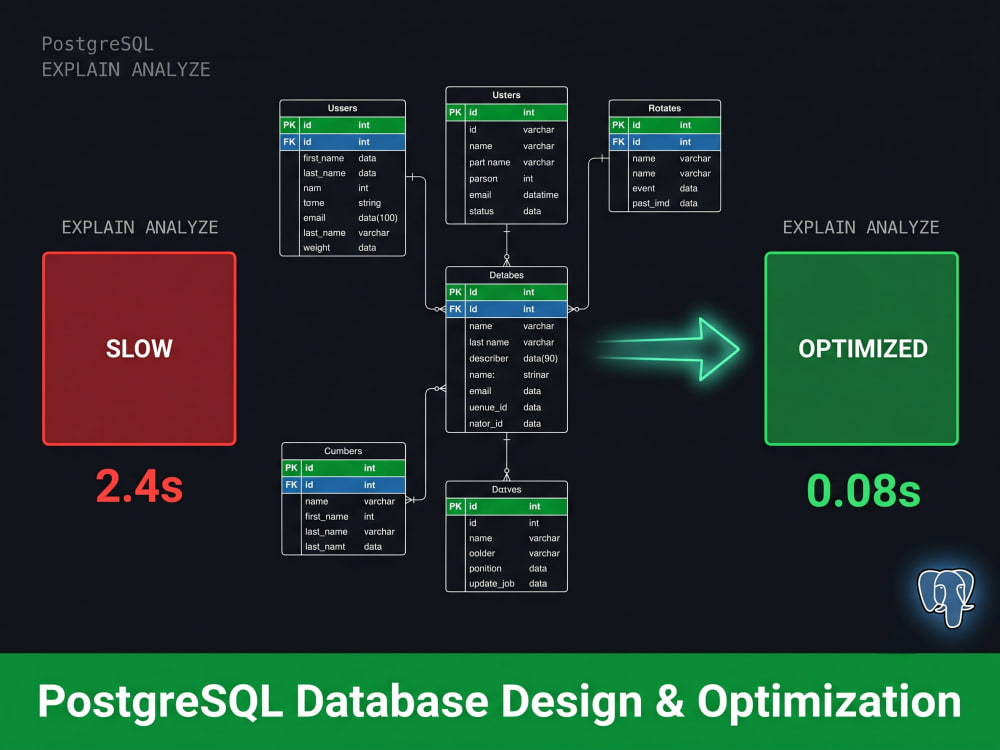
Task: Click the FK badge in the Ussers table
Action: pos(290,142)
